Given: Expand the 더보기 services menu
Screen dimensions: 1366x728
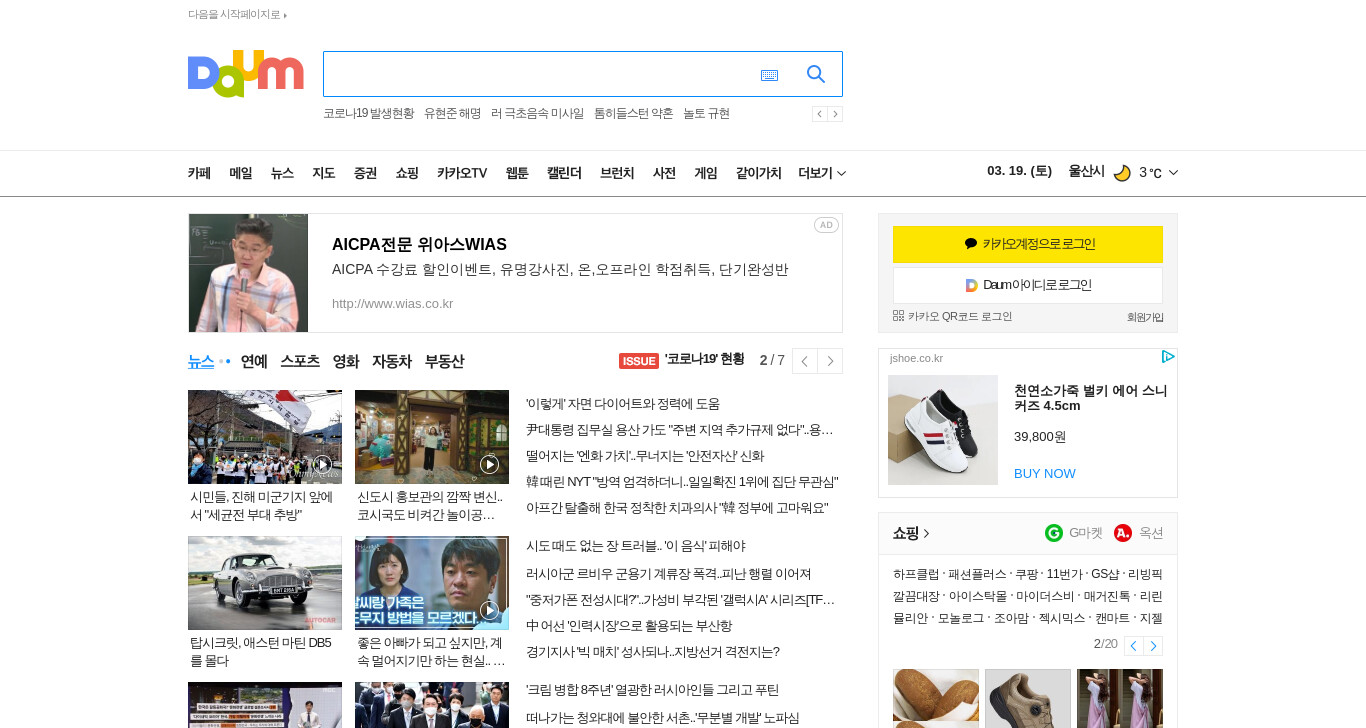Looking at the screenshot, I should tap(822, 173).
